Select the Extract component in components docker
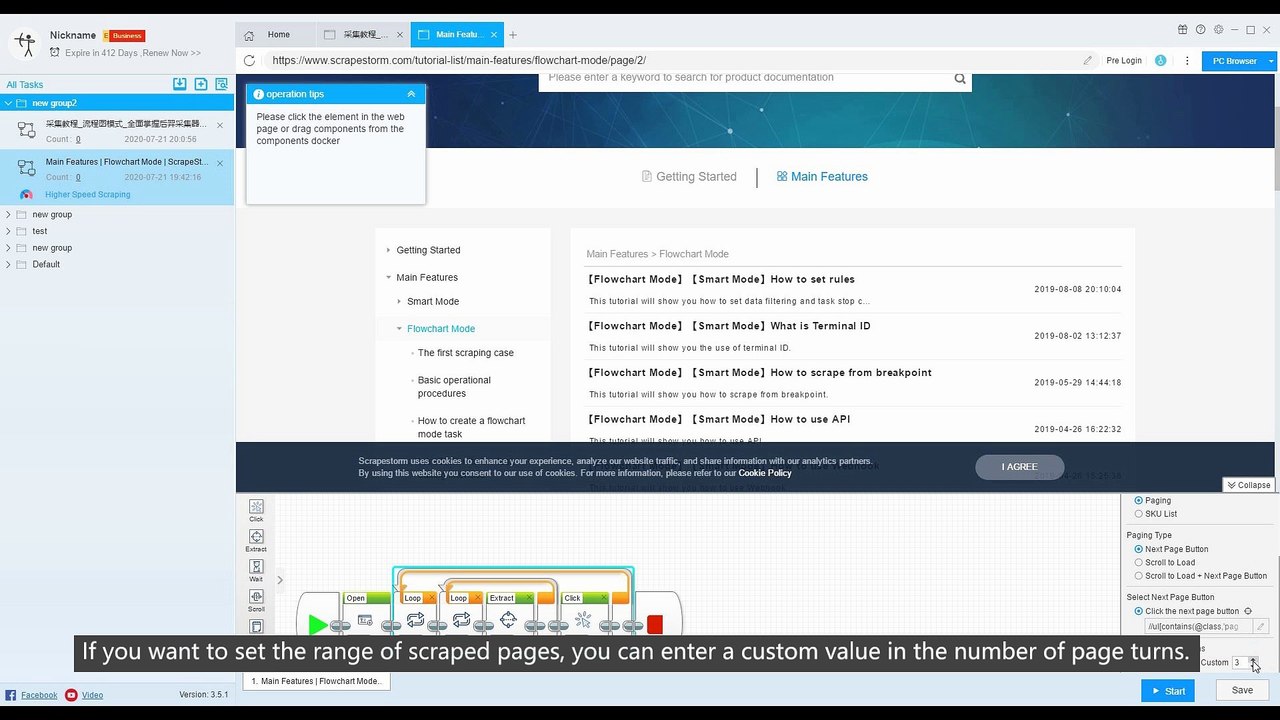 [256, 540]
